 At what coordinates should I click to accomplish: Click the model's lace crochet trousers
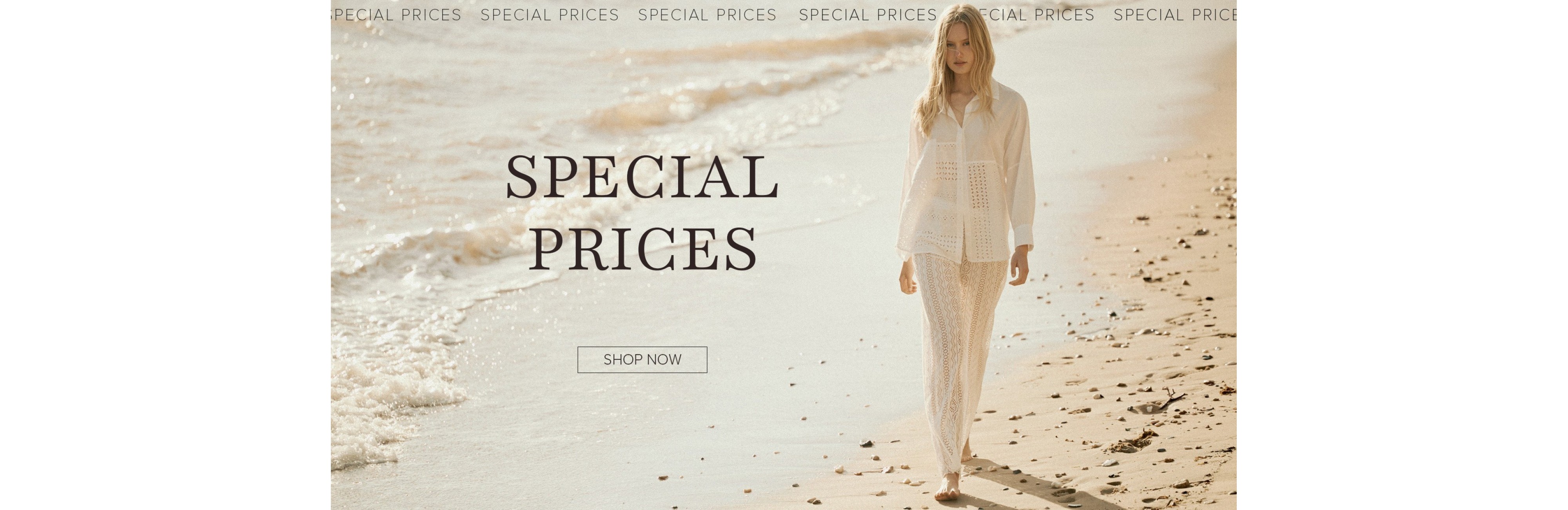tap(959, 359)
